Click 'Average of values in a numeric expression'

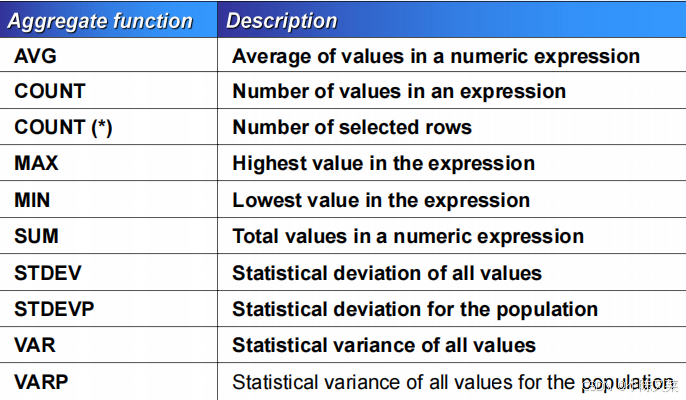pos(436,56)
